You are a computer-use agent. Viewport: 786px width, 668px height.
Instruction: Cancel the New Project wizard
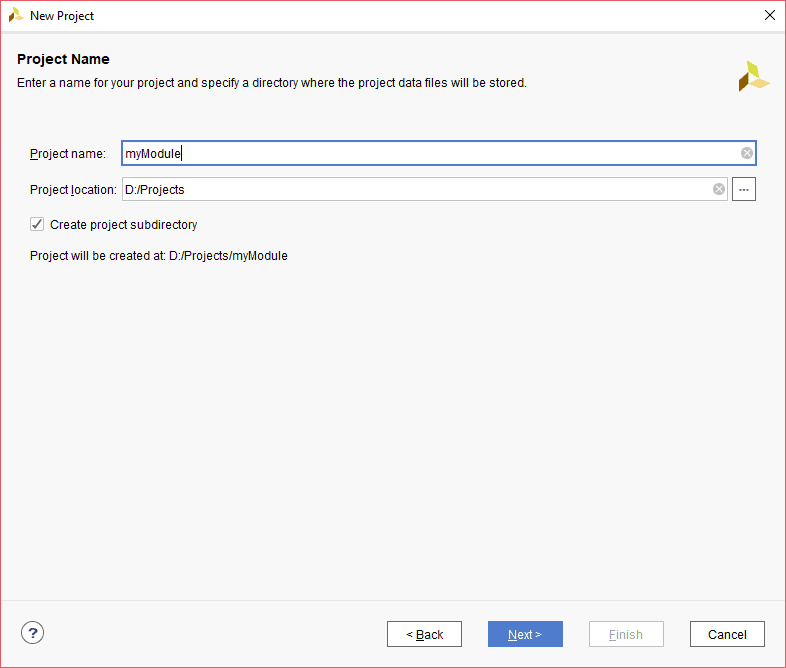[x=727, y=634]
